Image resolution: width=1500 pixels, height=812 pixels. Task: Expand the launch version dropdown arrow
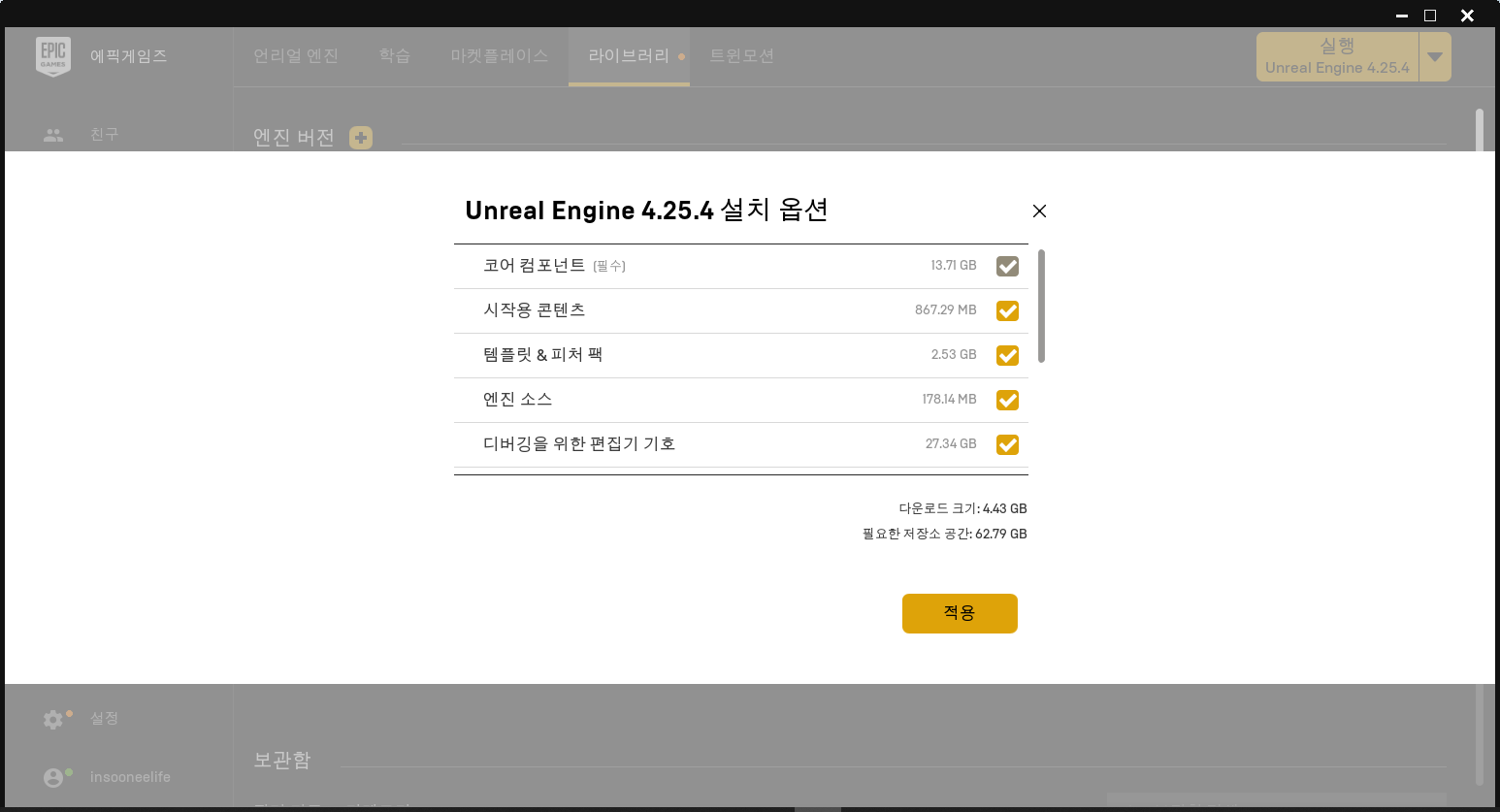click(x=1435, y=57)
